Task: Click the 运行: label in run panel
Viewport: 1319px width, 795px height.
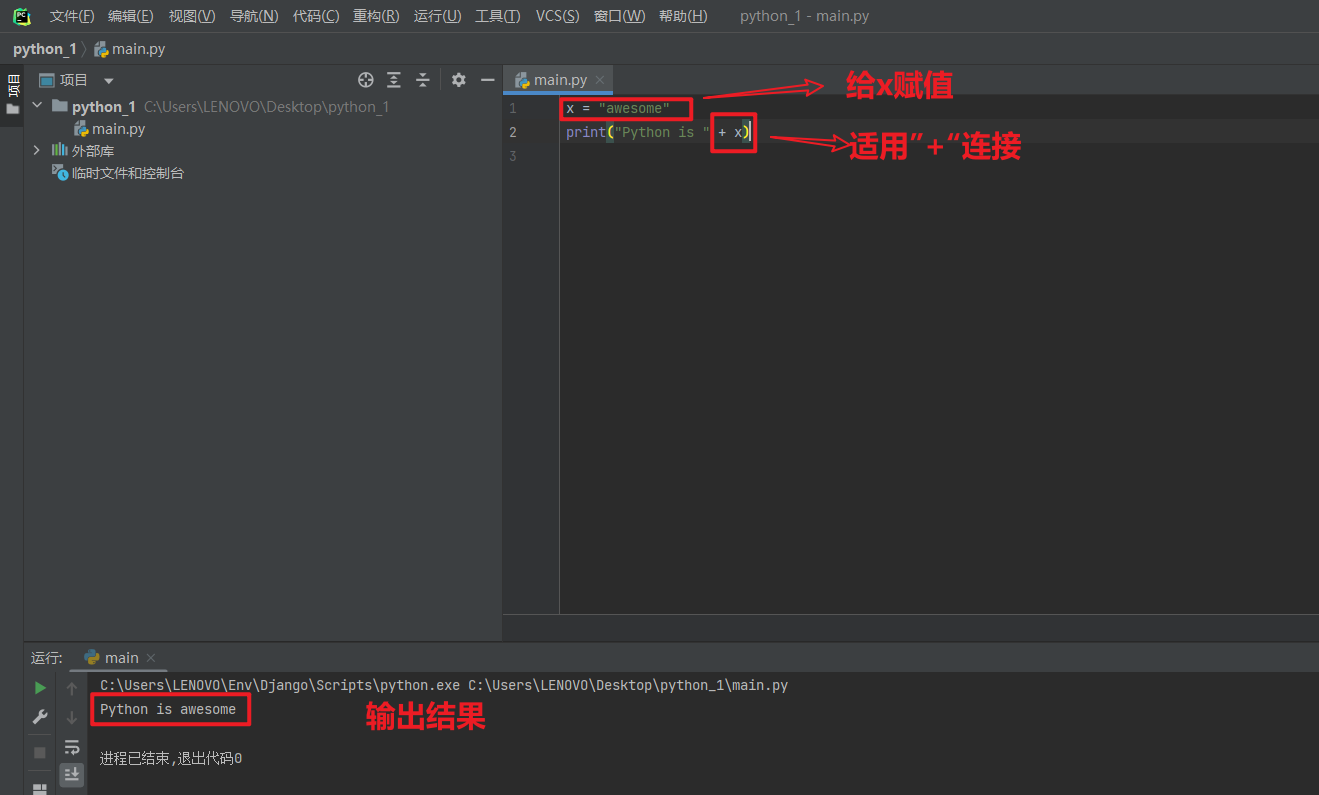Action: pos(47,657)
